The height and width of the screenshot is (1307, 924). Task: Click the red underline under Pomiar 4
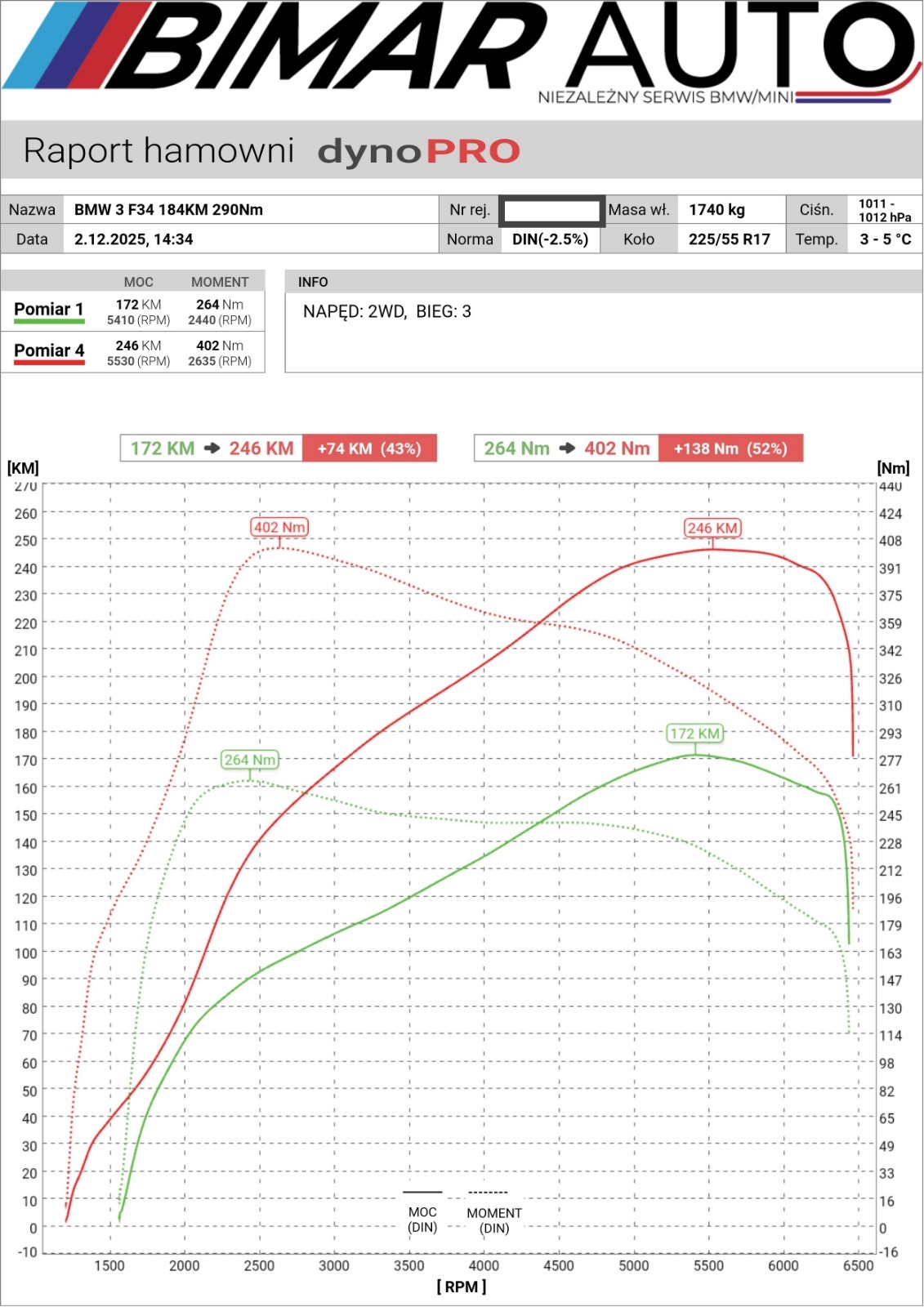coord(49,363)
